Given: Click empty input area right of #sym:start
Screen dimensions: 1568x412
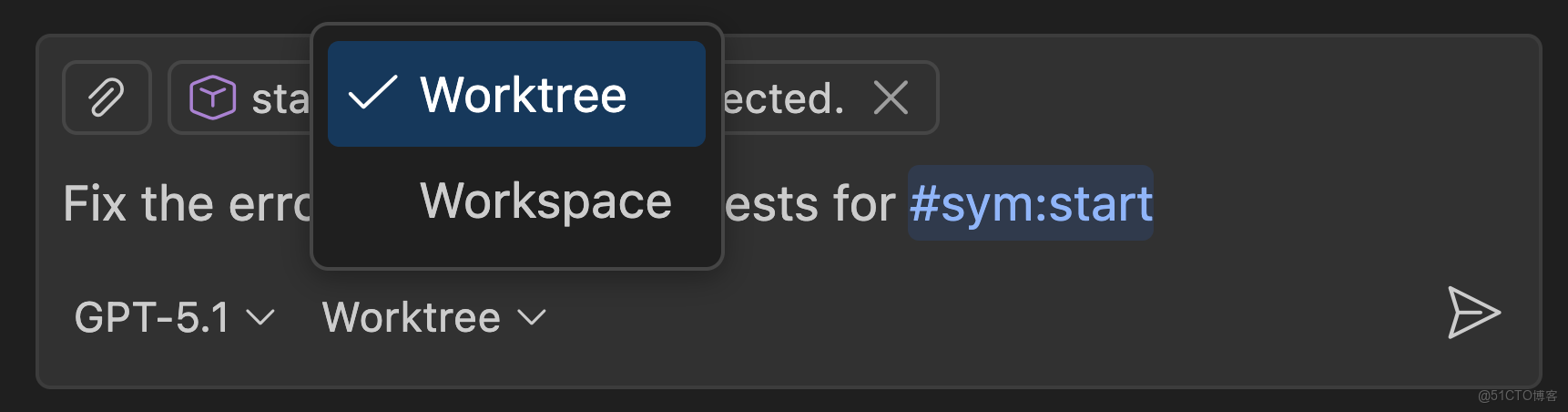Looking at the screenshot, I should [1320, 203].
